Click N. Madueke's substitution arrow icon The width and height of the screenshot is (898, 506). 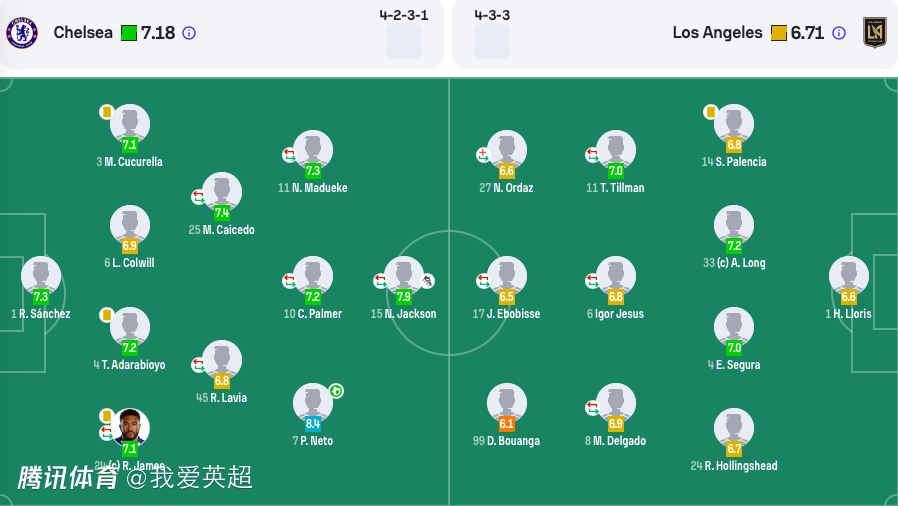point(289,155)
